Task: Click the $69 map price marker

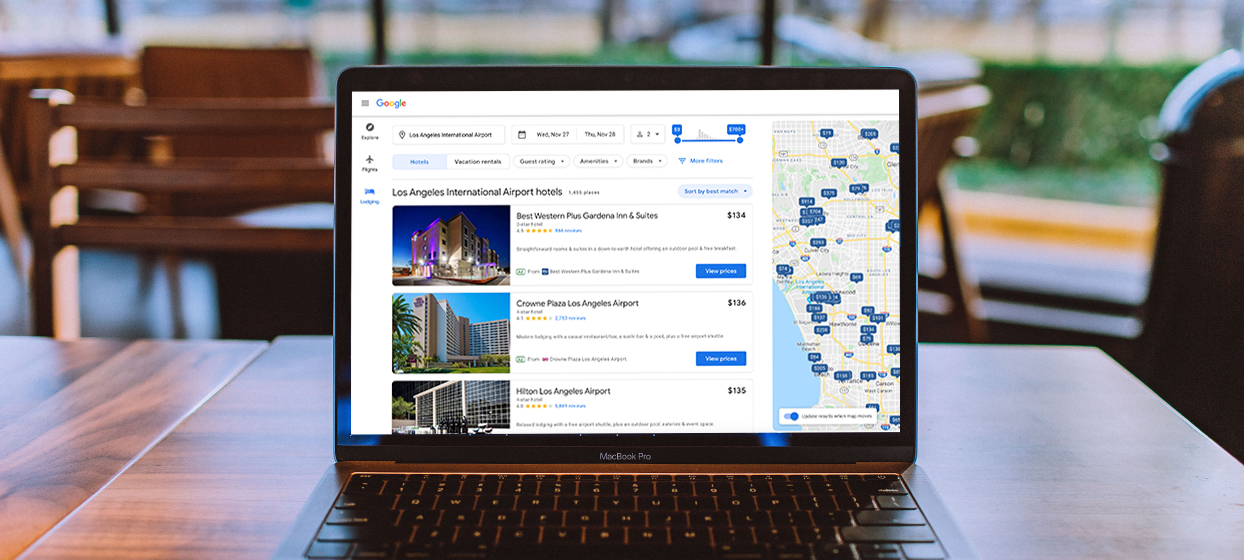Action: click(856, 277)
